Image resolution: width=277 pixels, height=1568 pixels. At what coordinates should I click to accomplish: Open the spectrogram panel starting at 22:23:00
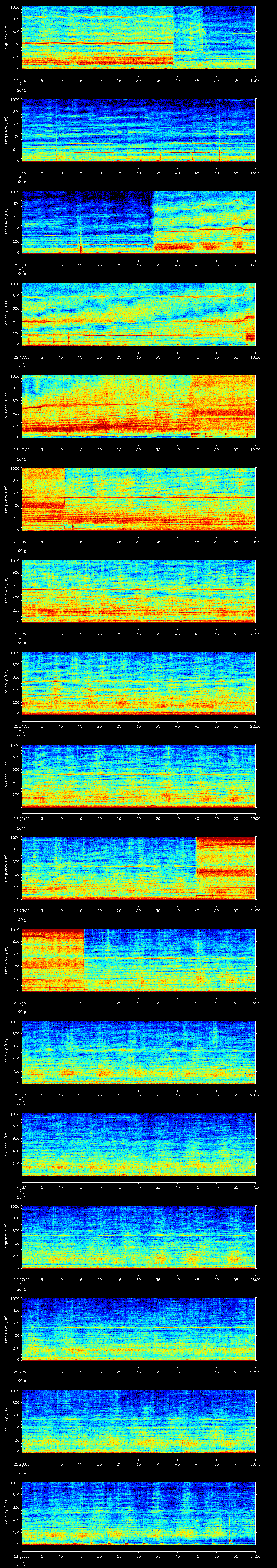(139, 868)
